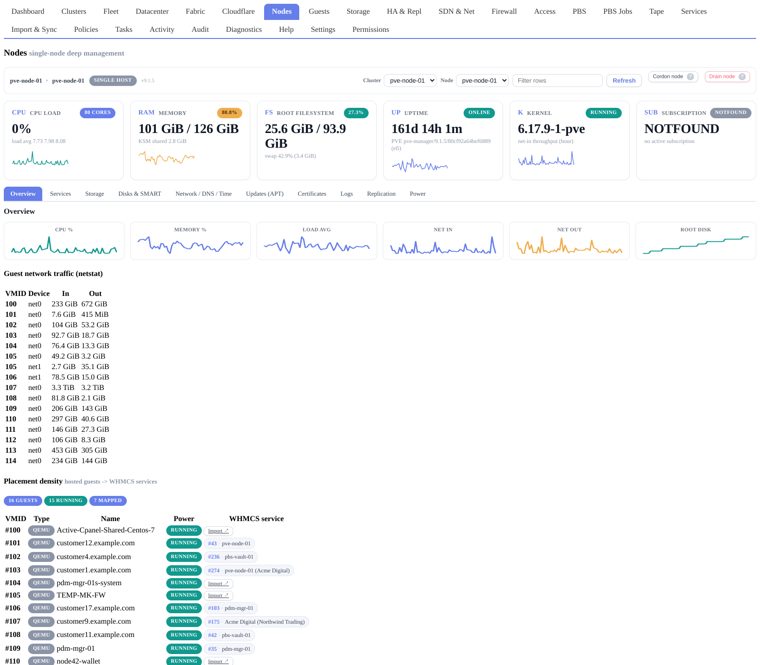
Task: Open Import & Sync navigation item
Action: 34,29
